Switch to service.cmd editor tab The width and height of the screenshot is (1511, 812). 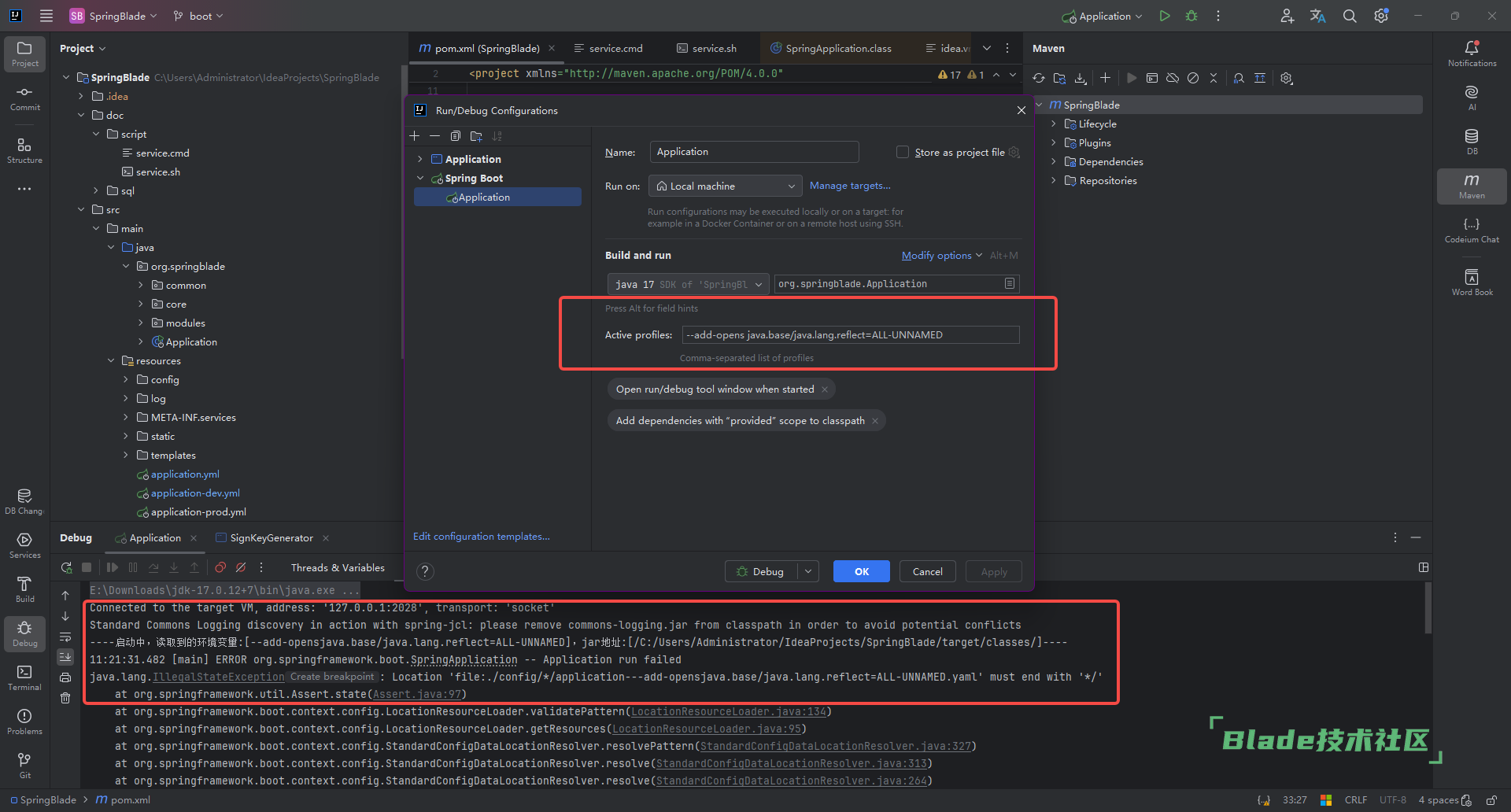pos(608,48)
